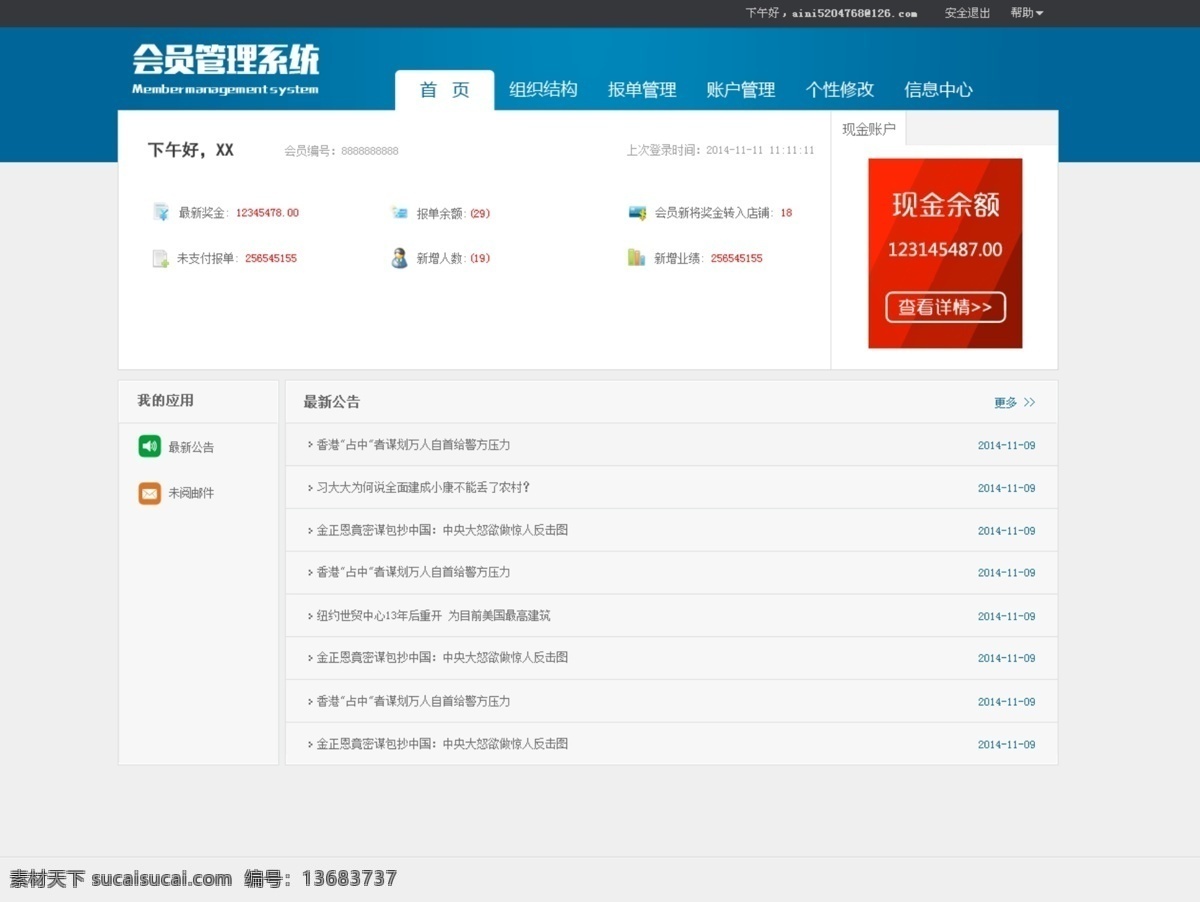Open the 帮助 dropdown menu
The width and height of the screenshot is (1200, 902).
[x=1027, y=13]
